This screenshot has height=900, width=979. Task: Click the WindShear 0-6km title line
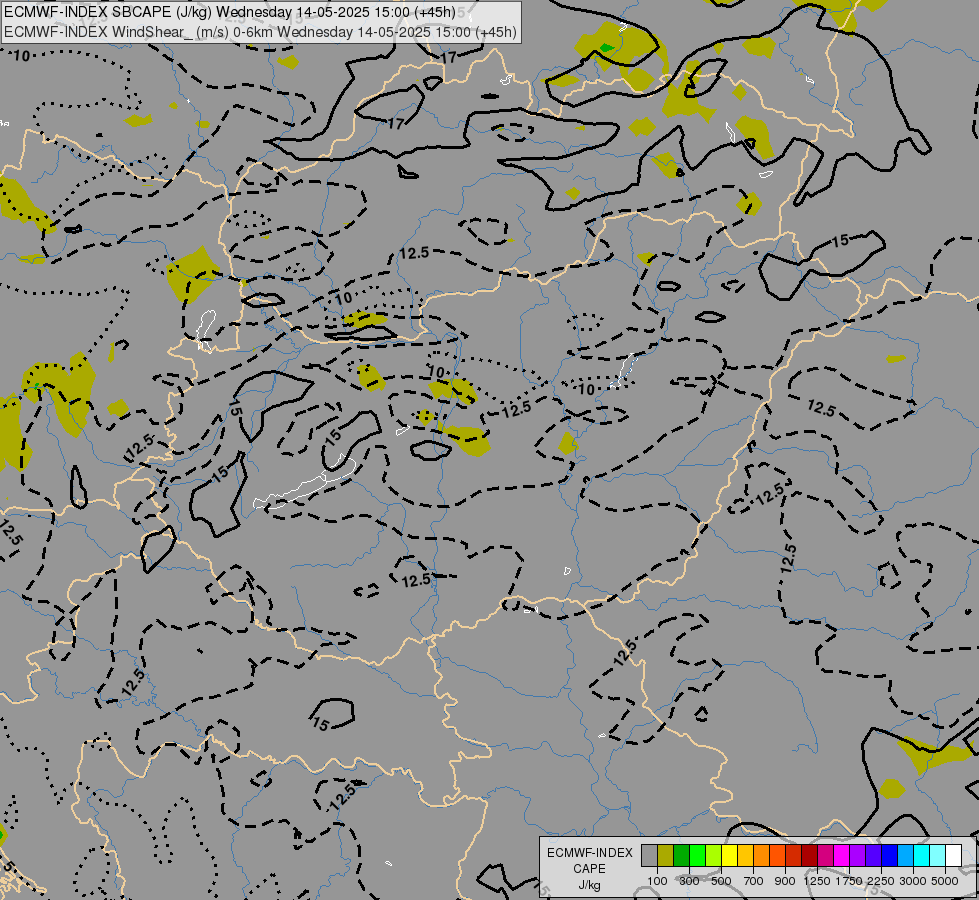[261, 32]
